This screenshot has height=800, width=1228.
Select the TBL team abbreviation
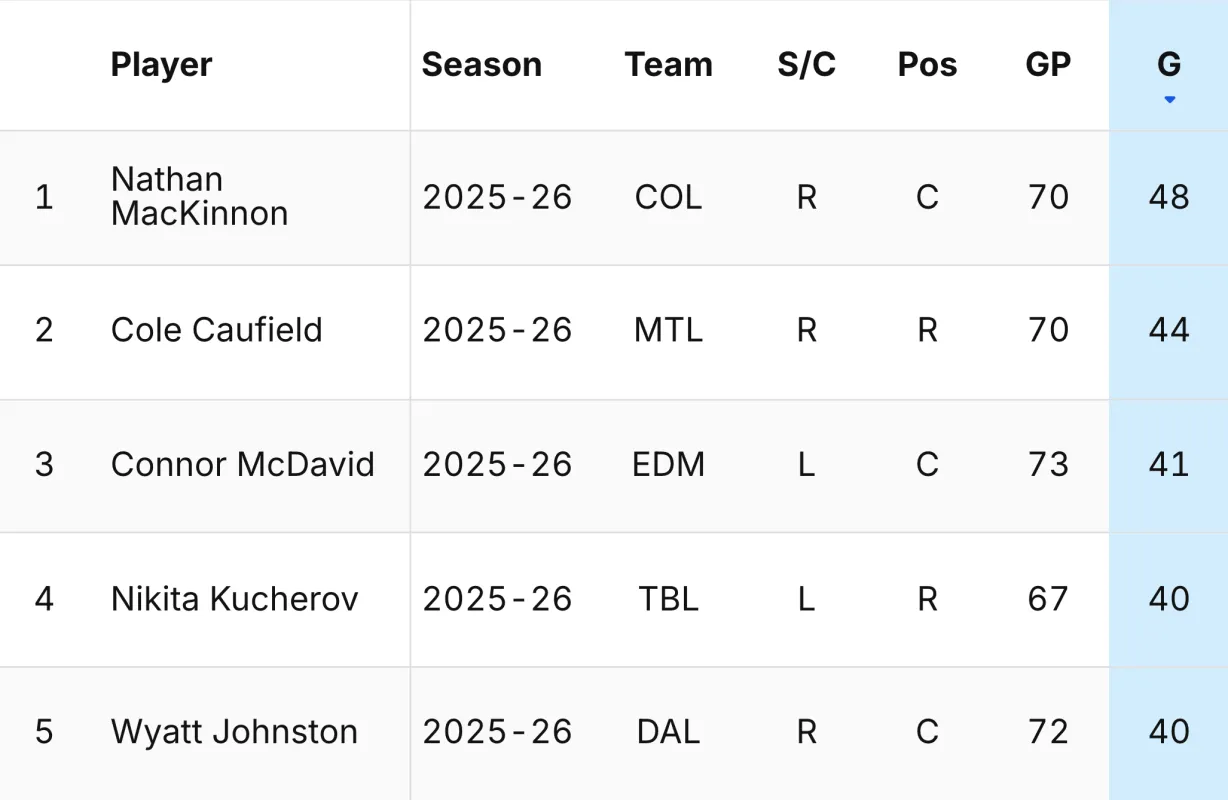click(x=668, y=599)
